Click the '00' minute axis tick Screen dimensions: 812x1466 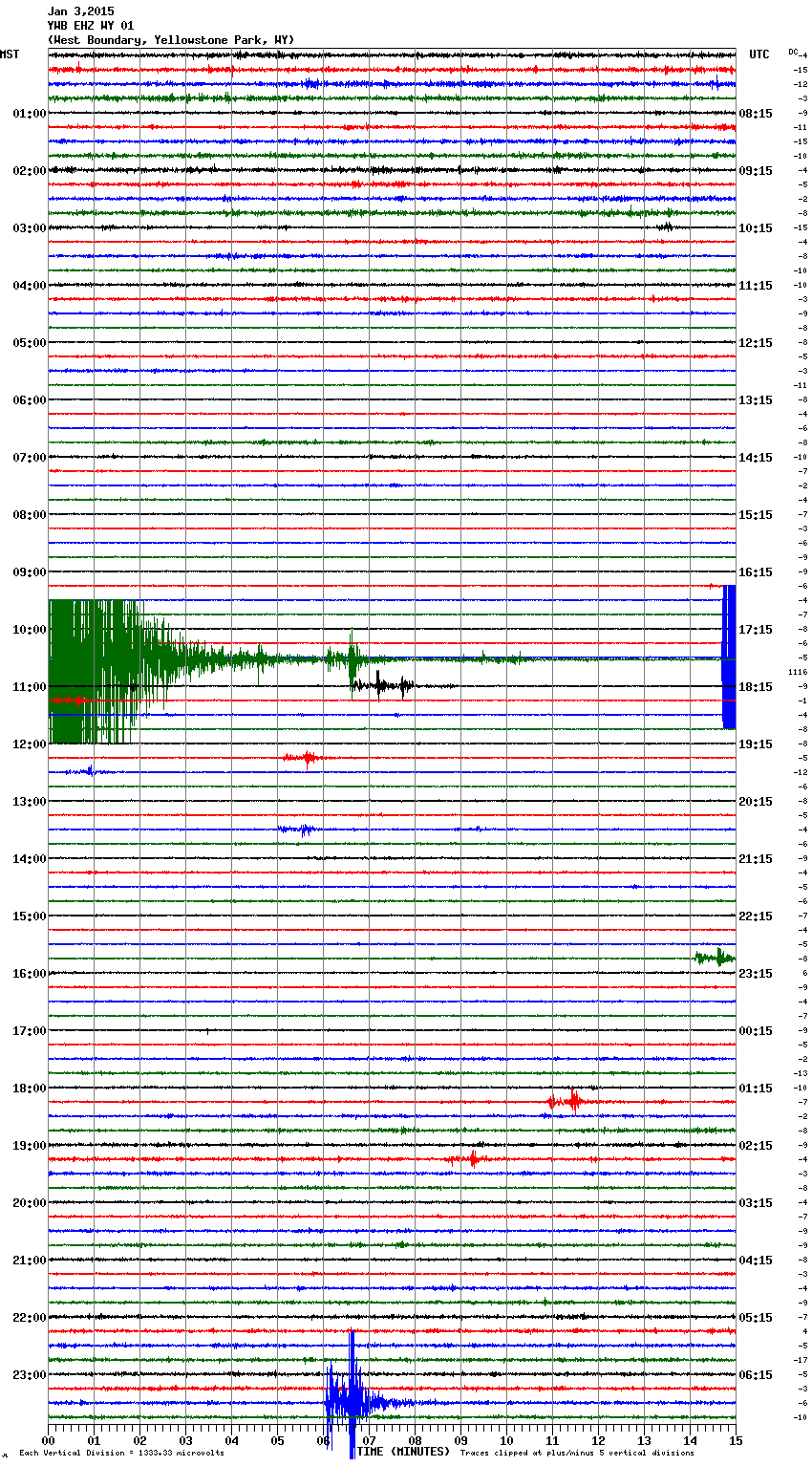49,1440
